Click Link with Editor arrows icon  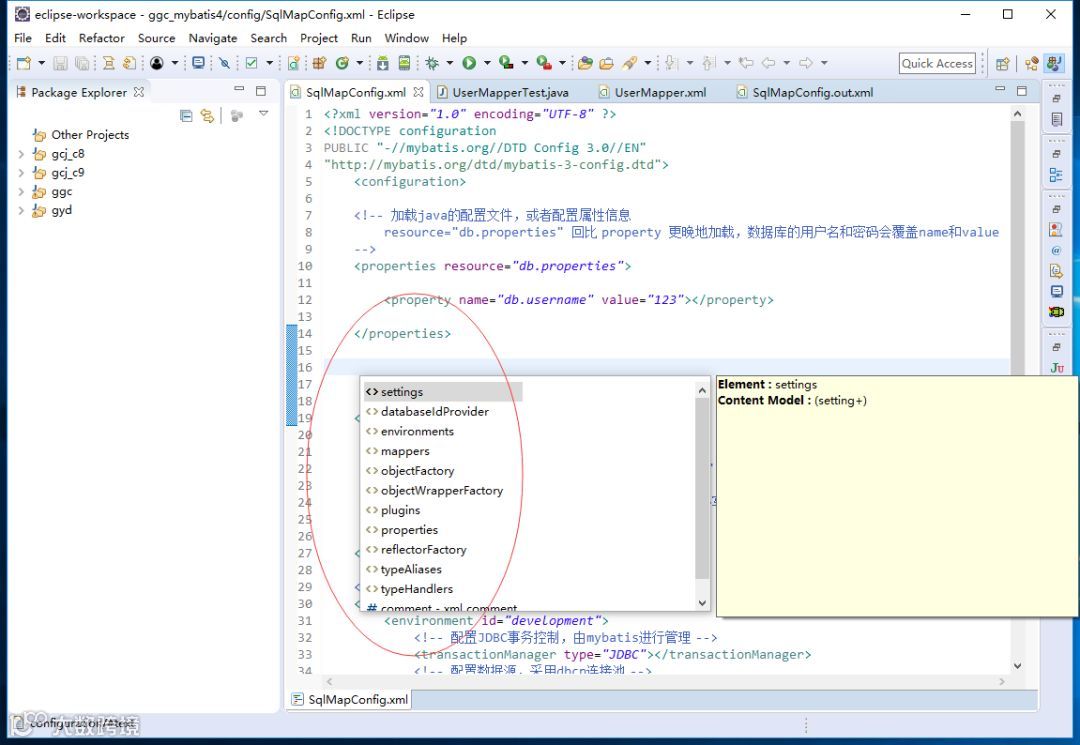click(x=207, y=116)
